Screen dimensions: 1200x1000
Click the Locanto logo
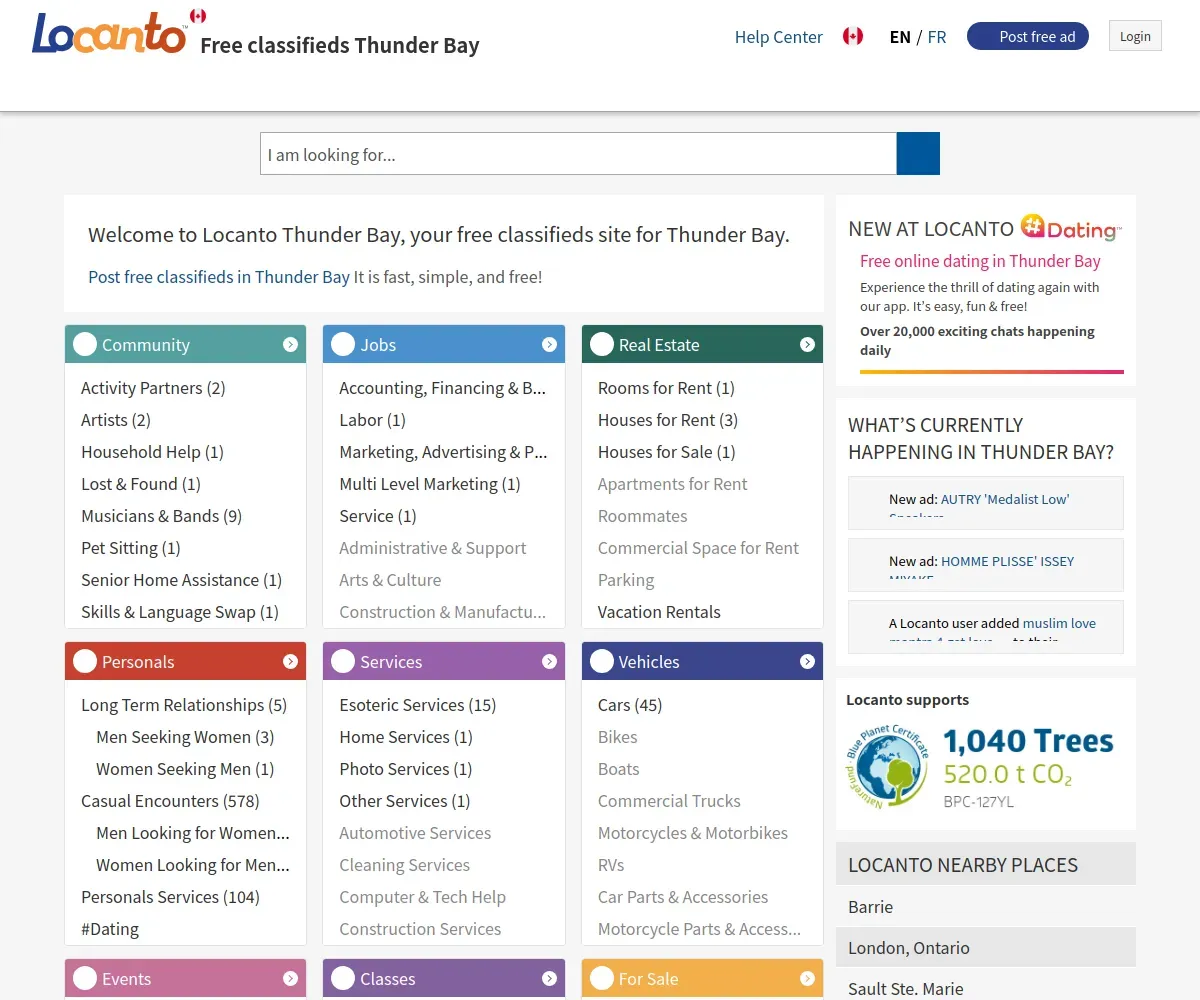pos(109,33)
